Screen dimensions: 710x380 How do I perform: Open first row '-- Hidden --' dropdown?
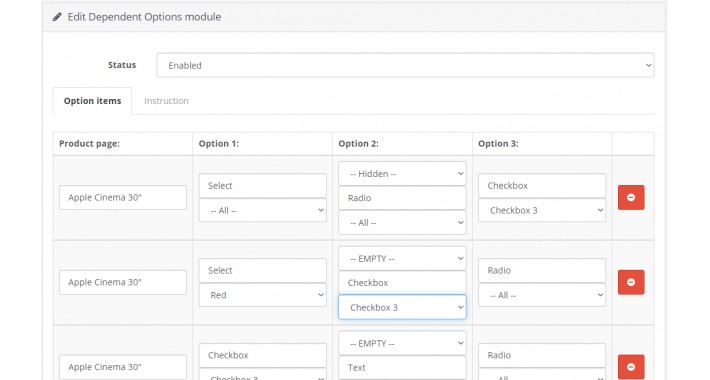click(x=402, y=173)
